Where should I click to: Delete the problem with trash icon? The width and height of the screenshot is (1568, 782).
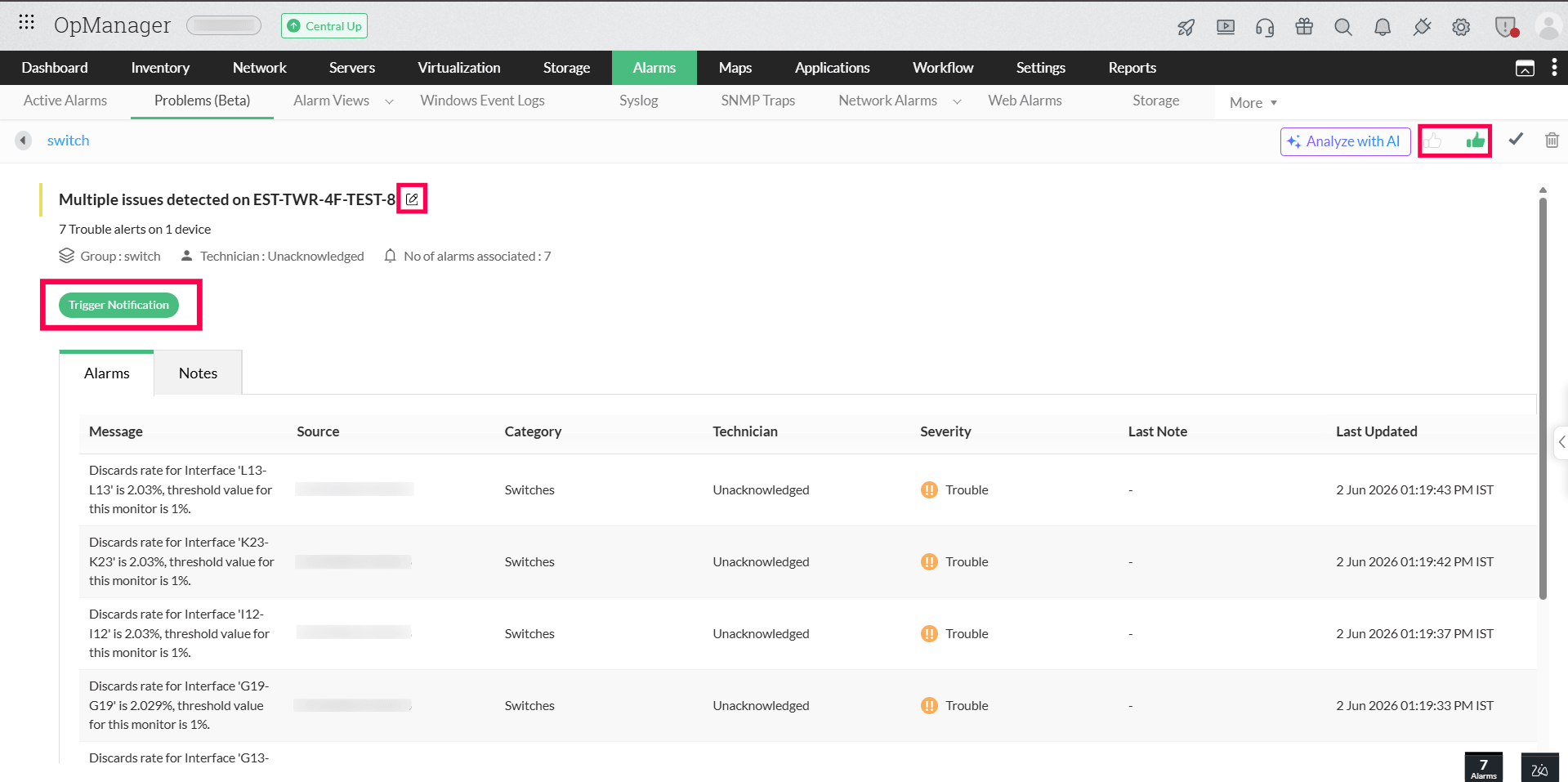pyautogui.click(x=1552, y=140)
